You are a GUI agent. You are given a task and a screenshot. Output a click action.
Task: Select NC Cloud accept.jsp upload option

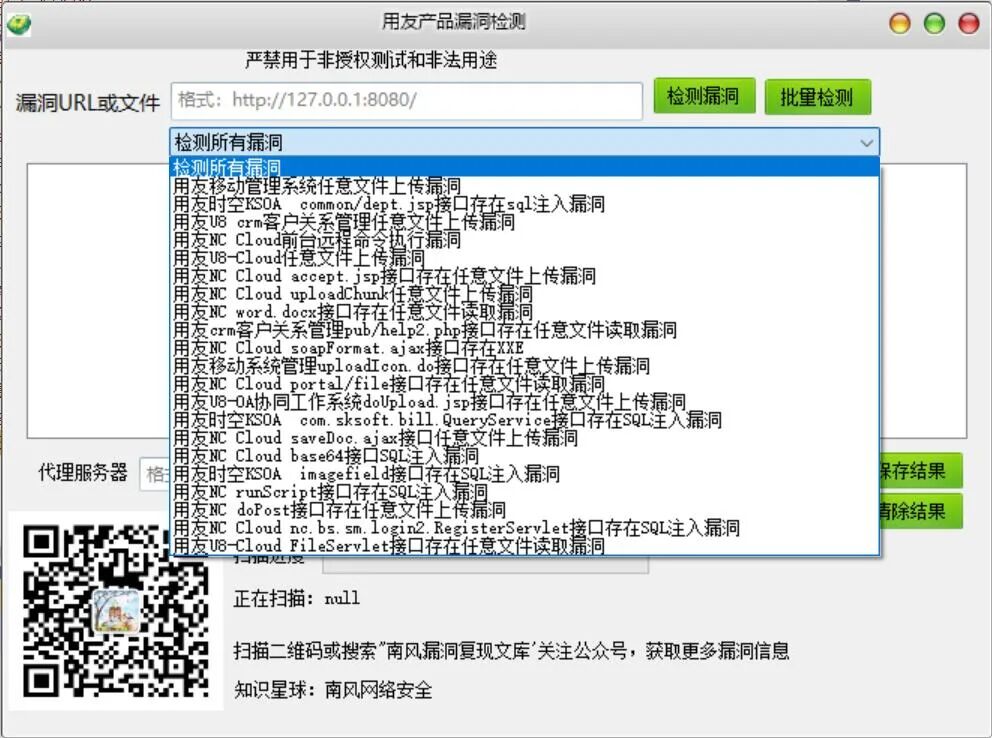click(524, 276)
